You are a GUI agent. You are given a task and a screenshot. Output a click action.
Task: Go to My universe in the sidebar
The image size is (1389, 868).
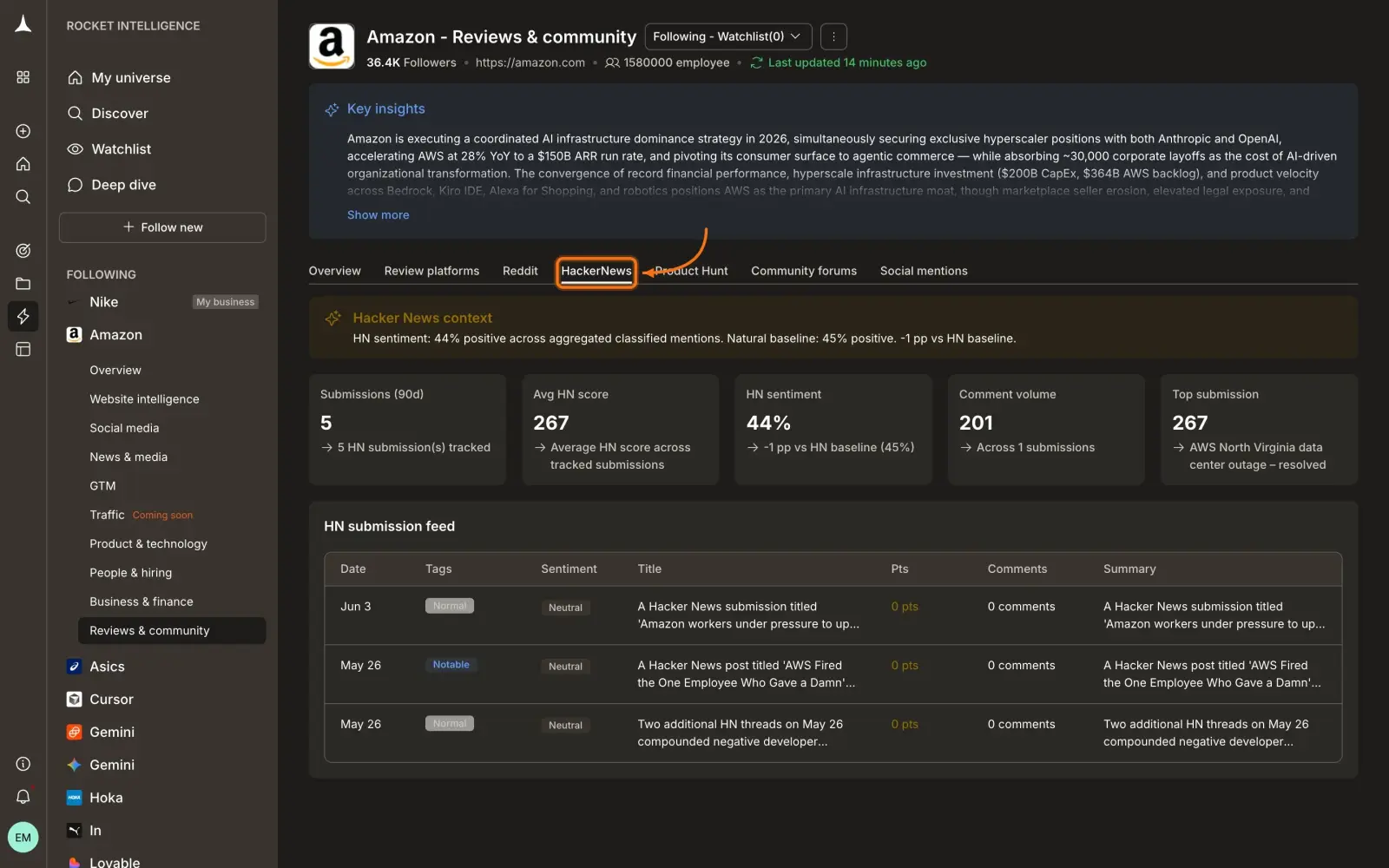click(x=131, y=77)
